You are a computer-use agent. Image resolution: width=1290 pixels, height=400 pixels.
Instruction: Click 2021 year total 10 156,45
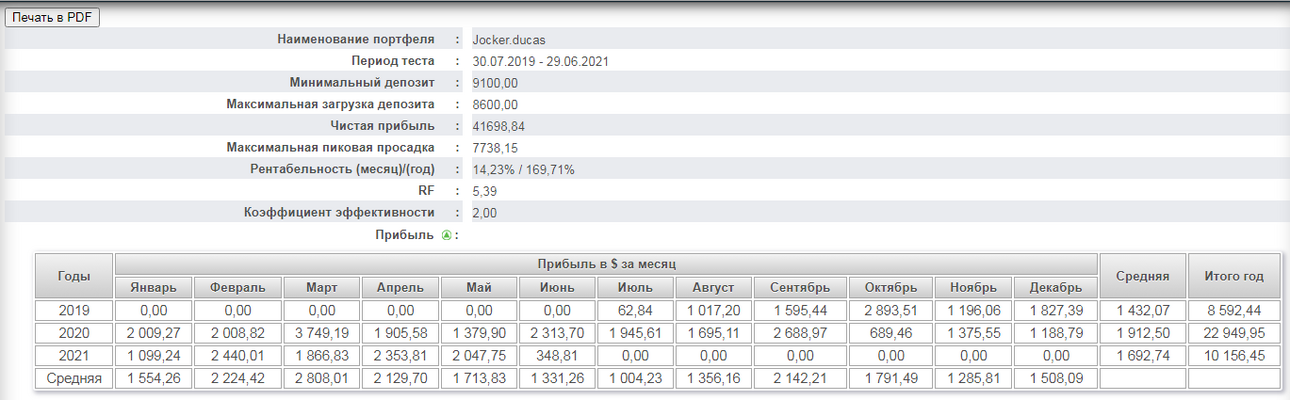tap(1234, 355)
